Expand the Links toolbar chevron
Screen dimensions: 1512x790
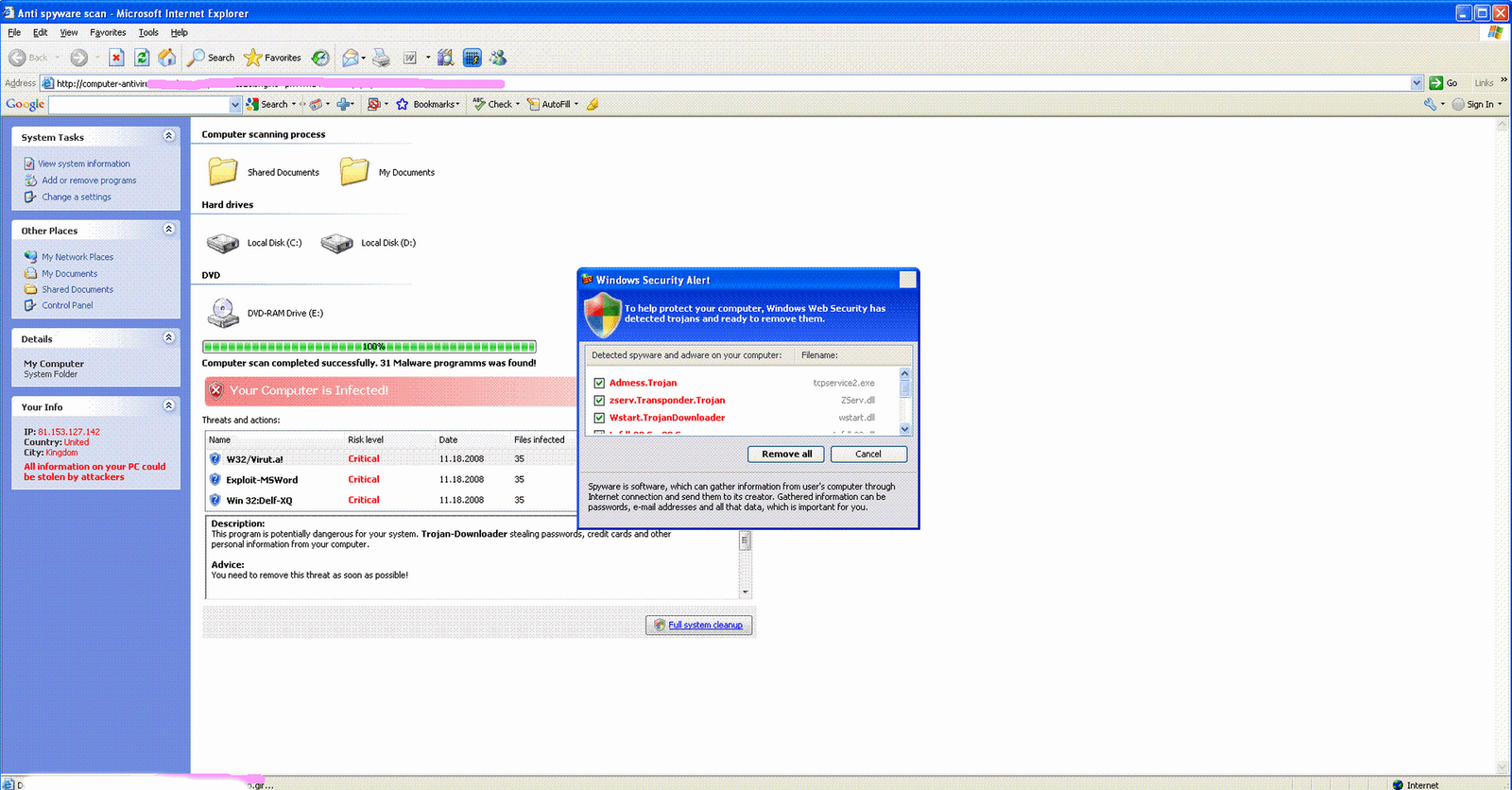1503,80
